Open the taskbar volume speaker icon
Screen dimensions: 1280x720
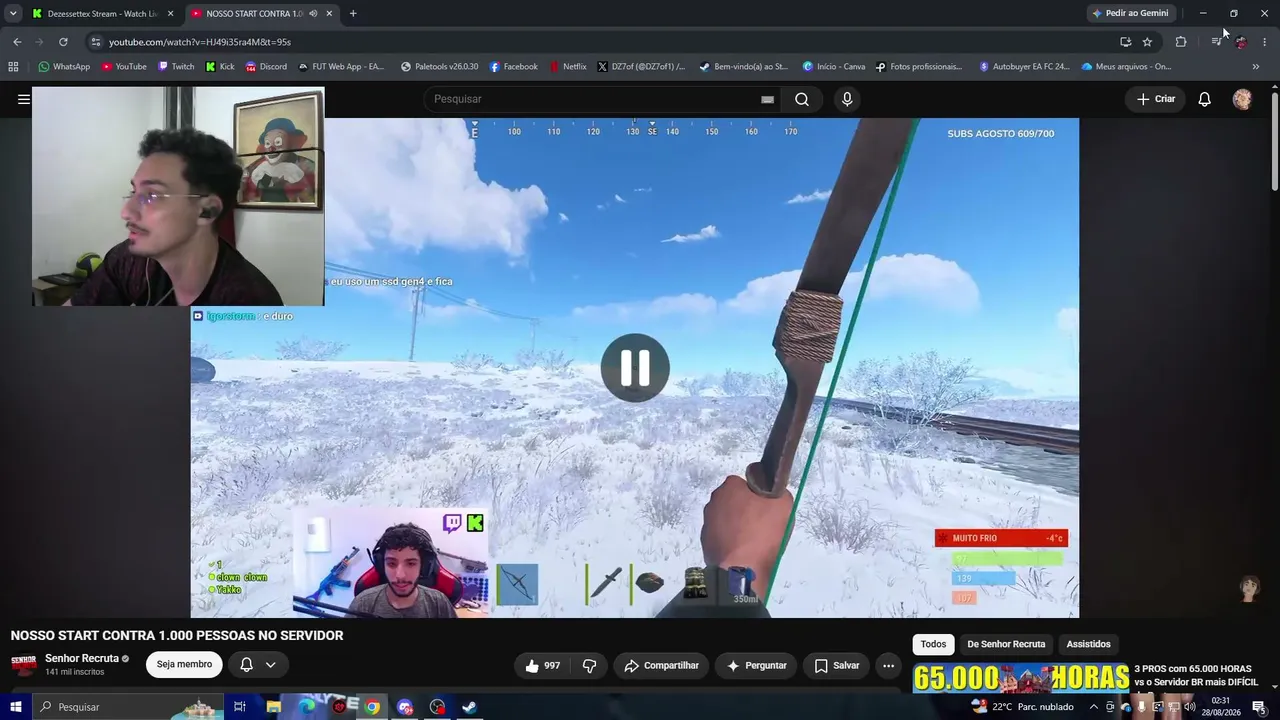[1190, 707]
